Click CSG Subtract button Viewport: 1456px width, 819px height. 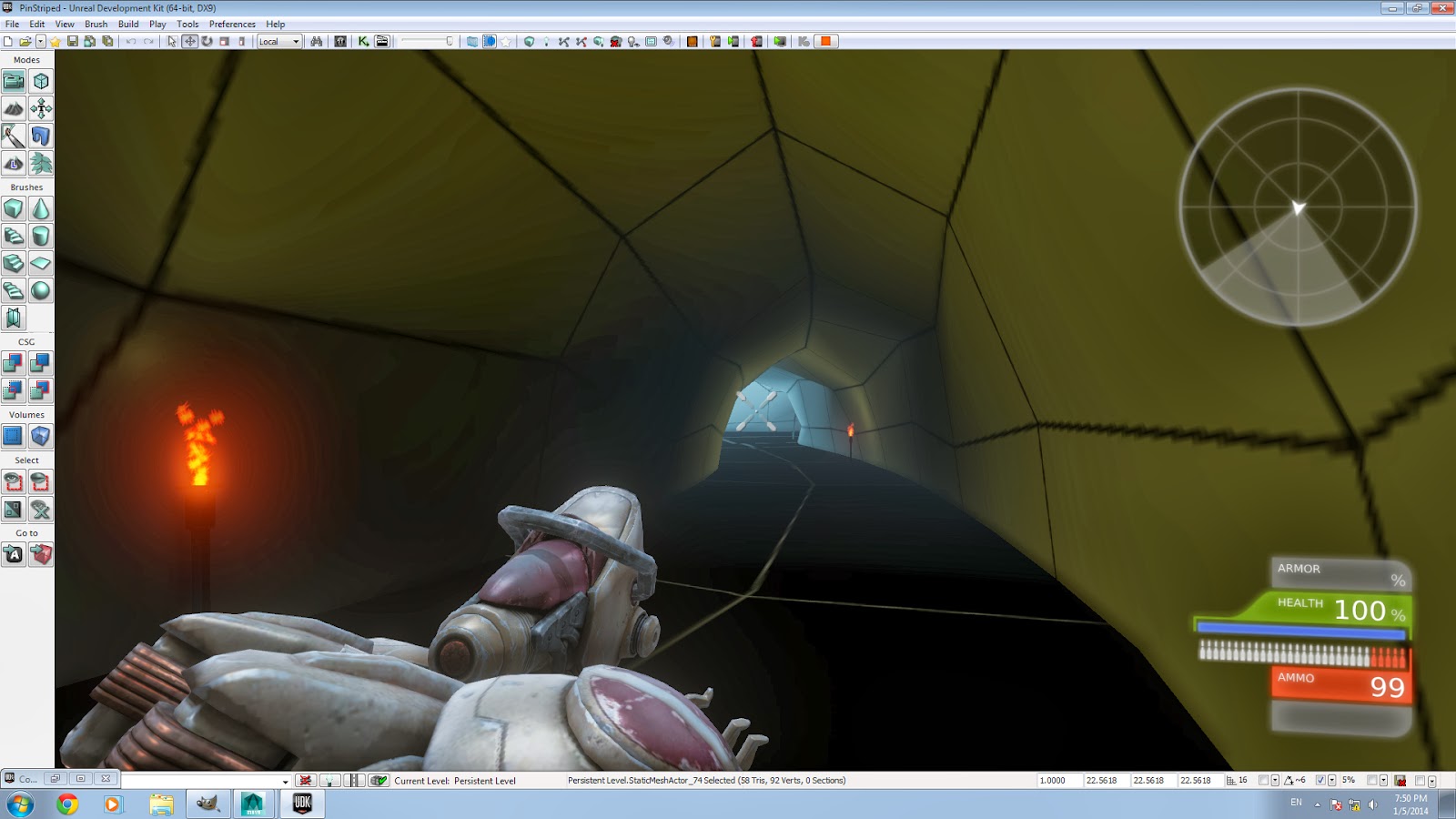point(41,363)
